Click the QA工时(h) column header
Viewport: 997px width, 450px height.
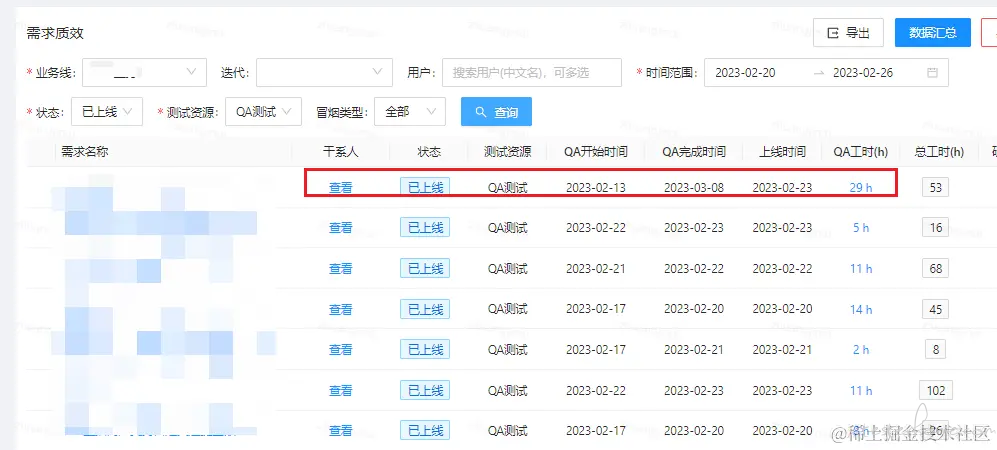click(861, 151)
